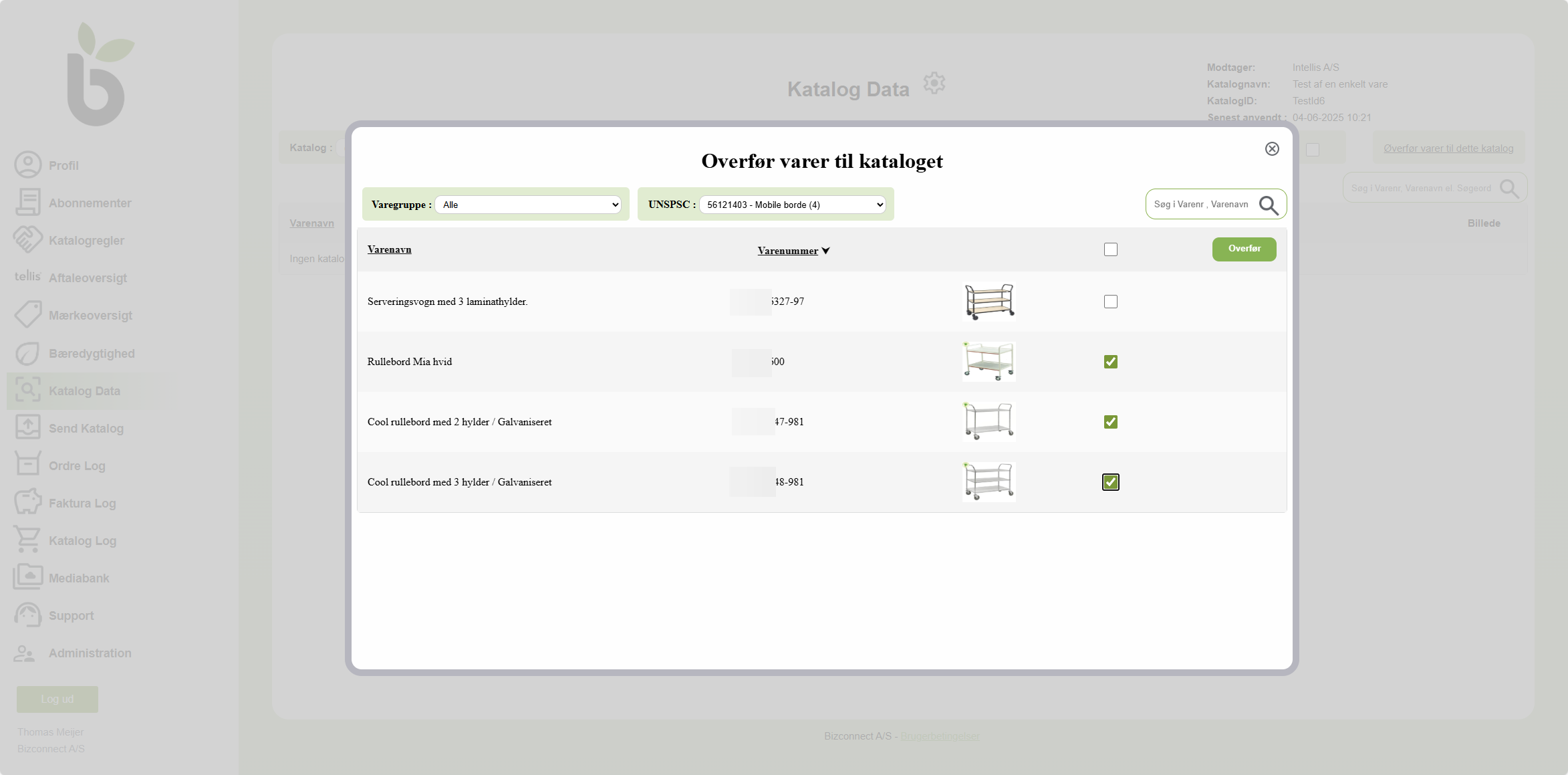Sort by Varenummer column arrow
The width and height of the screenshot is (1568, 775).
point(825,251)
